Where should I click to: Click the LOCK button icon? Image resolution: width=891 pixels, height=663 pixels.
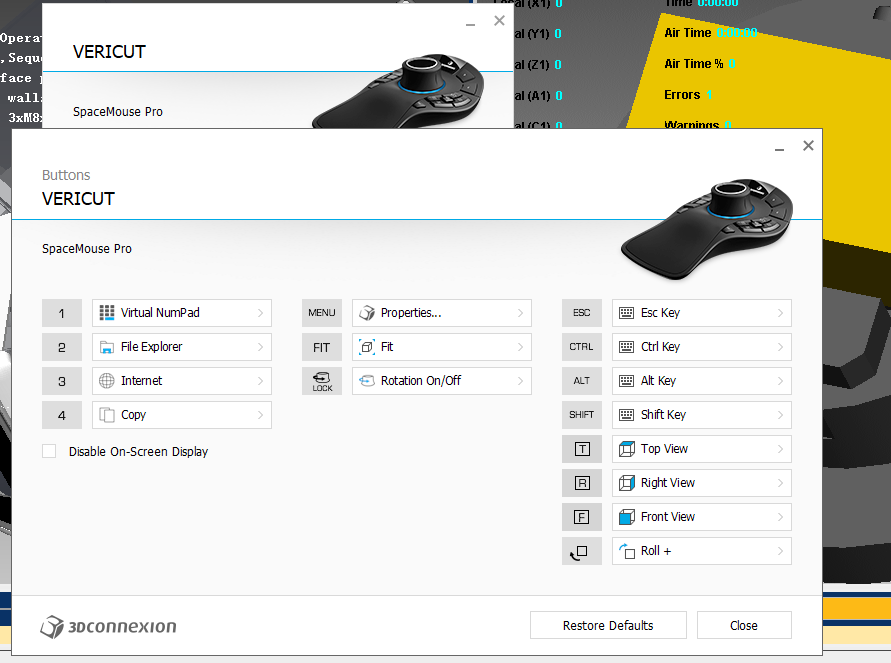(x=322, y=381)
